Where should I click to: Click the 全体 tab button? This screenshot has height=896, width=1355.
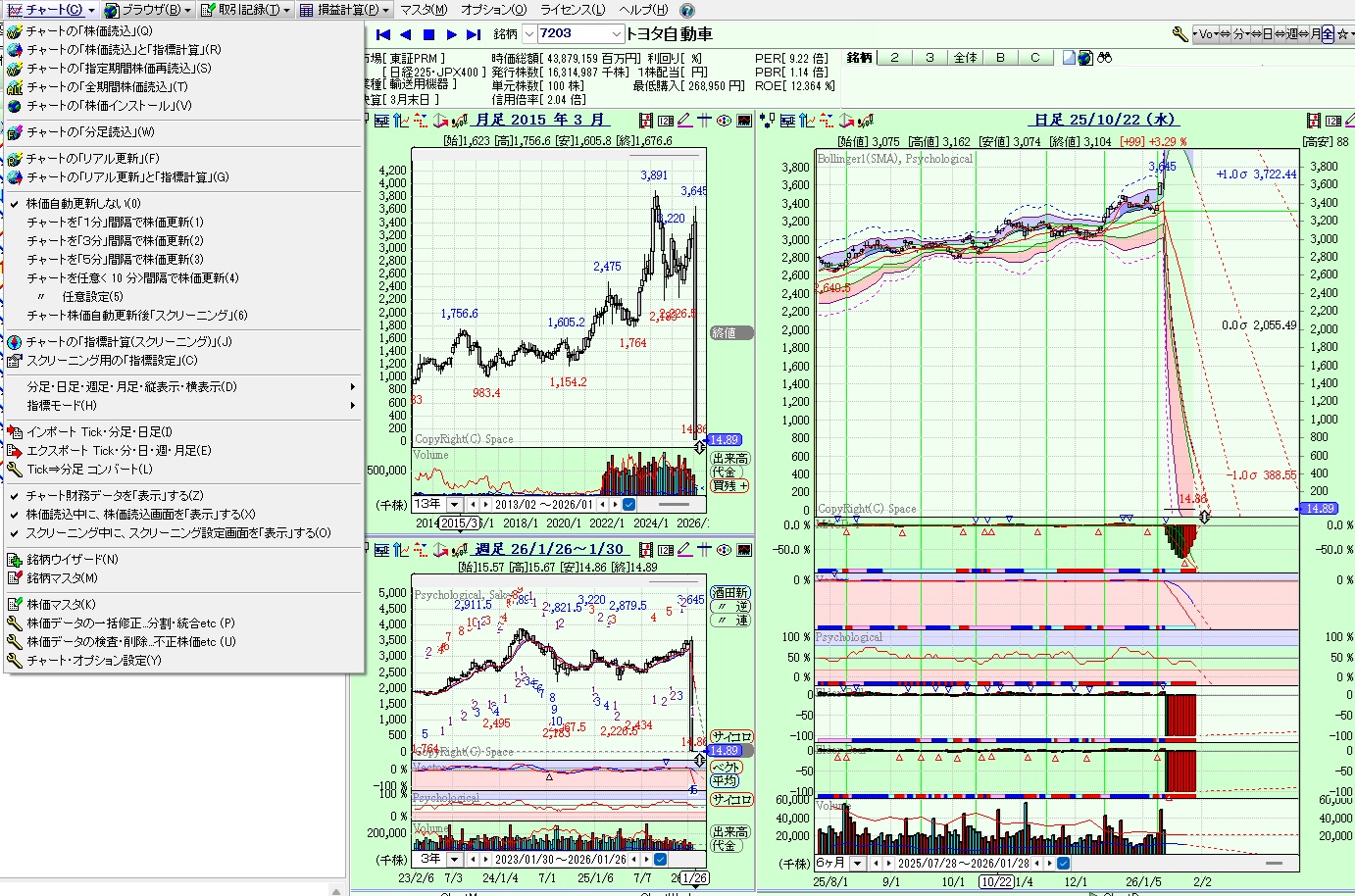point(965,58)
